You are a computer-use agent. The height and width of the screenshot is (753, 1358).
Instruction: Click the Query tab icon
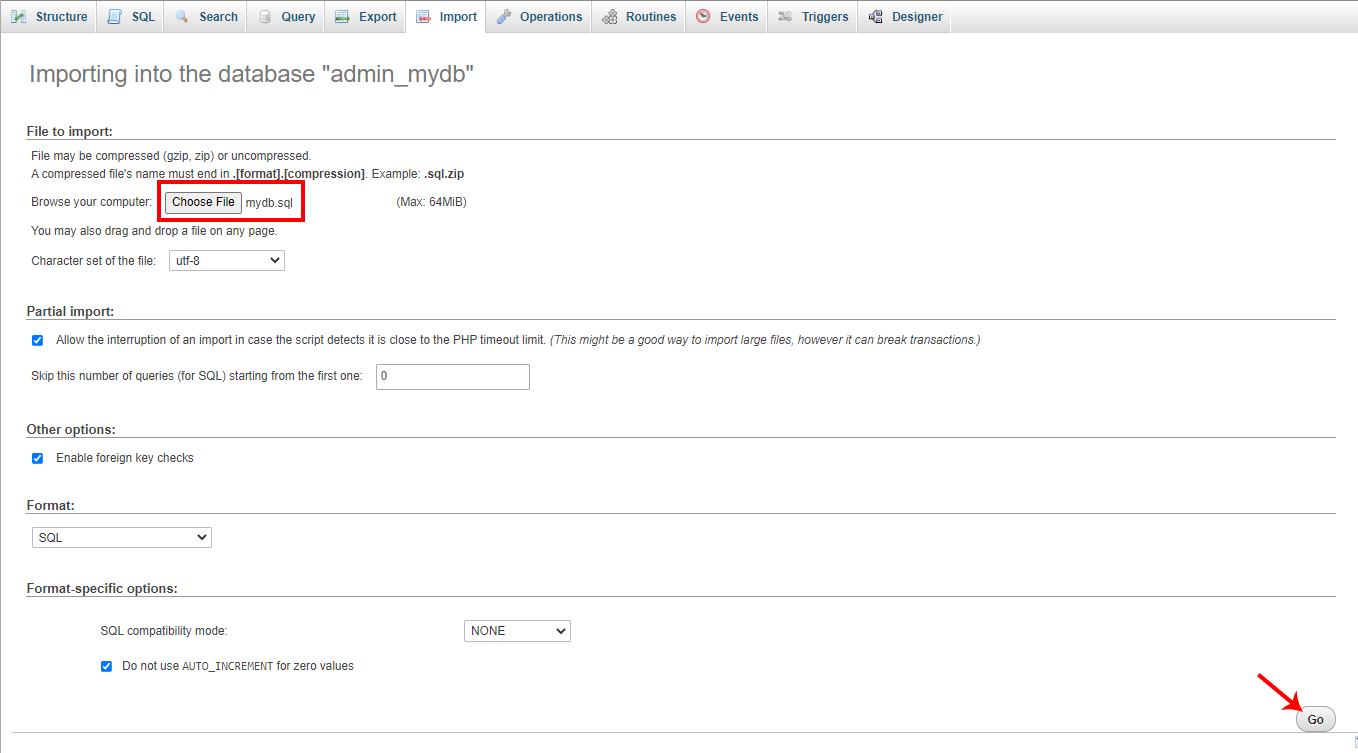[265, 17]
